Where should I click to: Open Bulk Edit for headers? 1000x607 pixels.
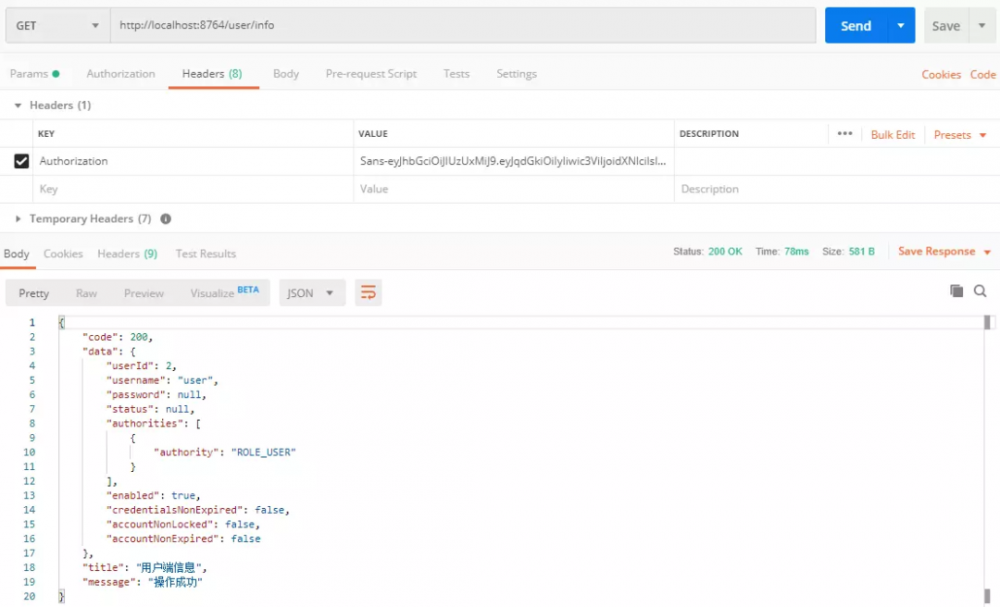[x=893, y=133]
